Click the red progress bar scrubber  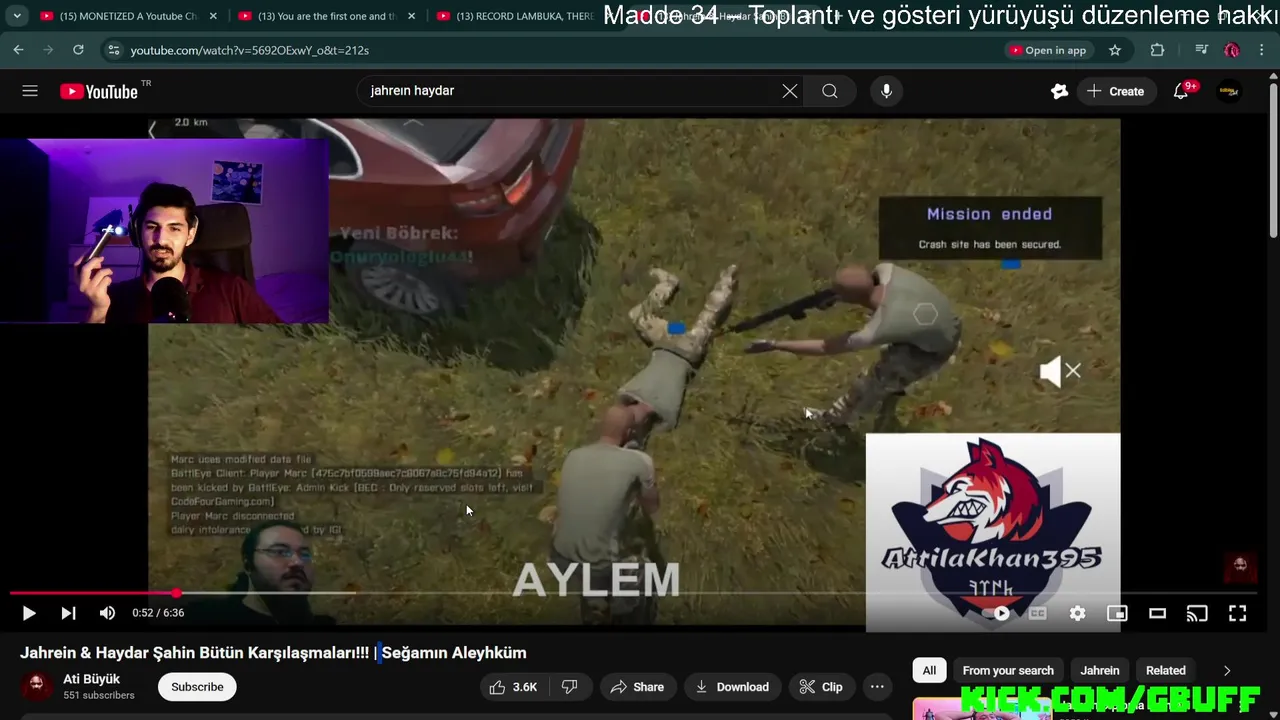(177, 593)
